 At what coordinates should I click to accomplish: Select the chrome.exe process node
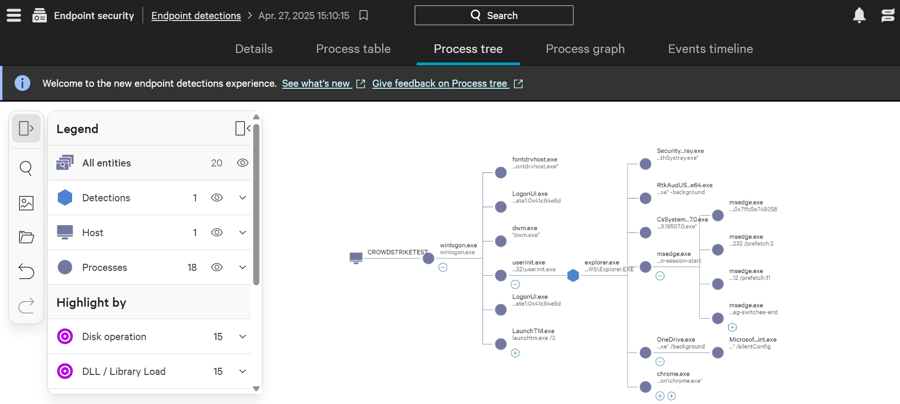(x=645, y=386)
